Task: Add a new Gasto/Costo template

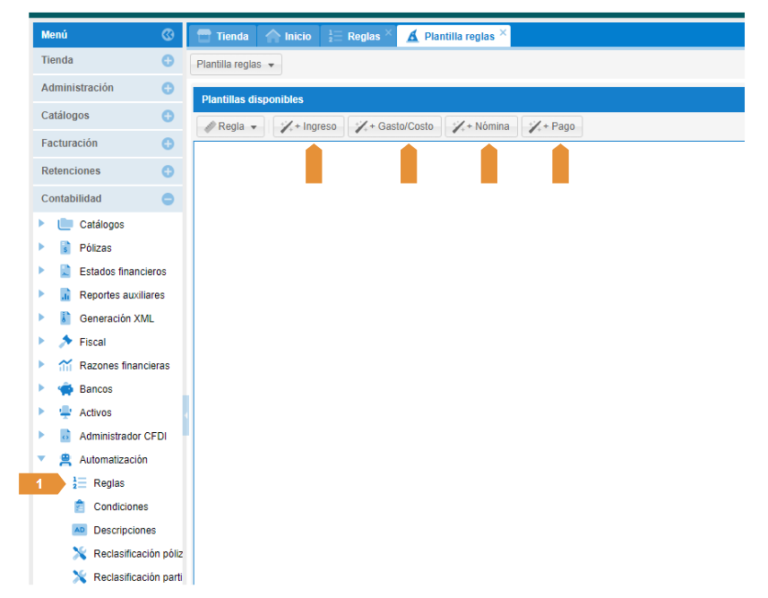Action: [394, 127]
